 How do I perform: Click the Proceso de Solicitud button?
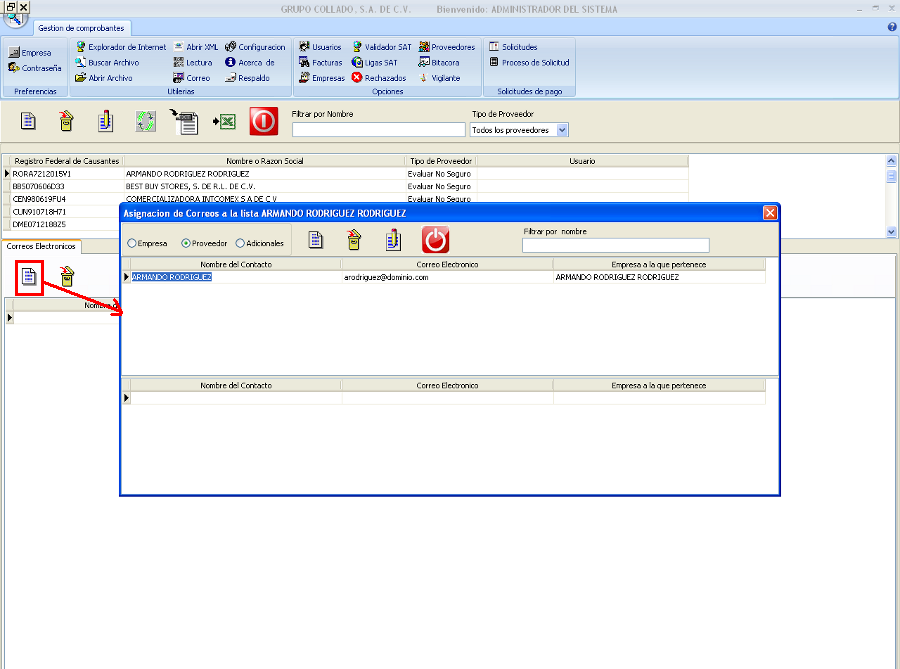coord(529,62)
